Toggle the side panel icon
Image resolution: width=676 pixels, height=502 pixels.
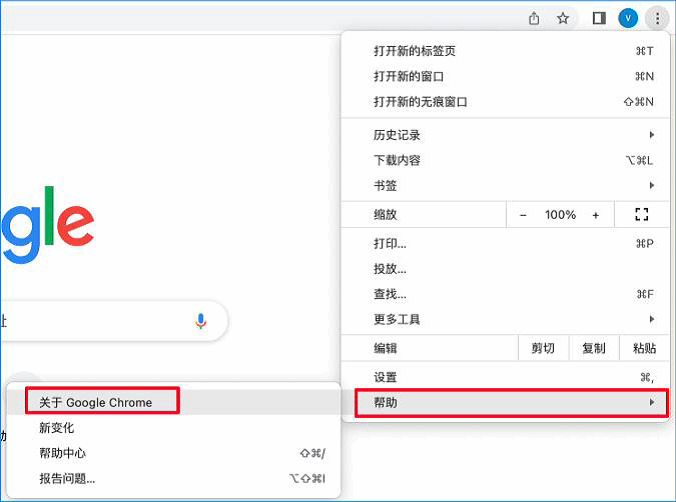(x=599, y=18)
